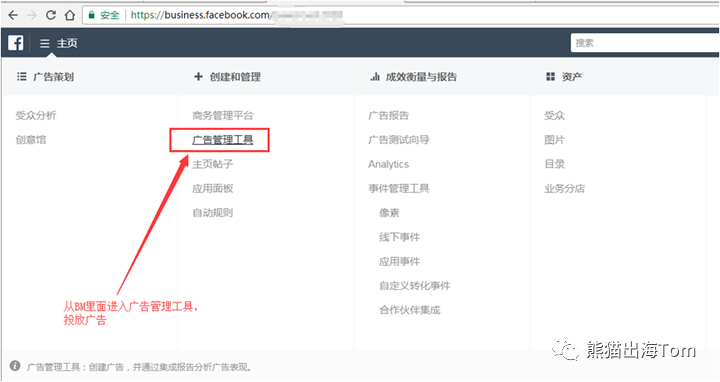Open 广告测试向导 link
720x382 pixels.
399,140
